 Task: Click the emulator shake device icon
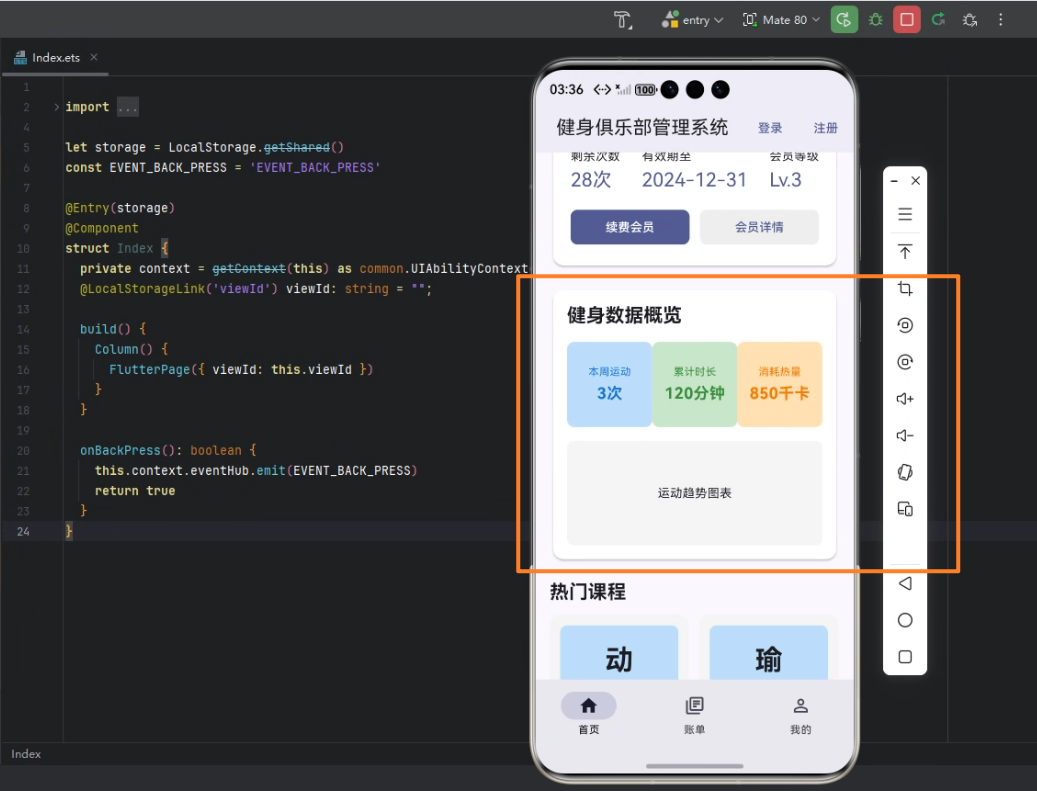[905, 472]
